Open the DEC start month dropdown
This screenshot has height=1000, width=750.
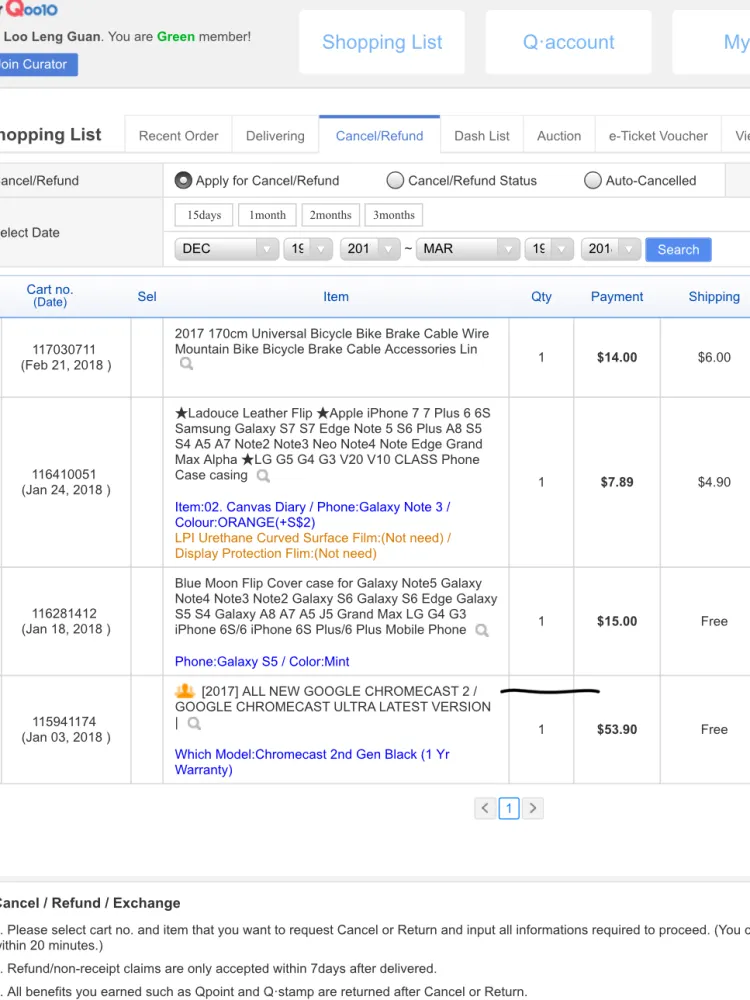(227, 249)
